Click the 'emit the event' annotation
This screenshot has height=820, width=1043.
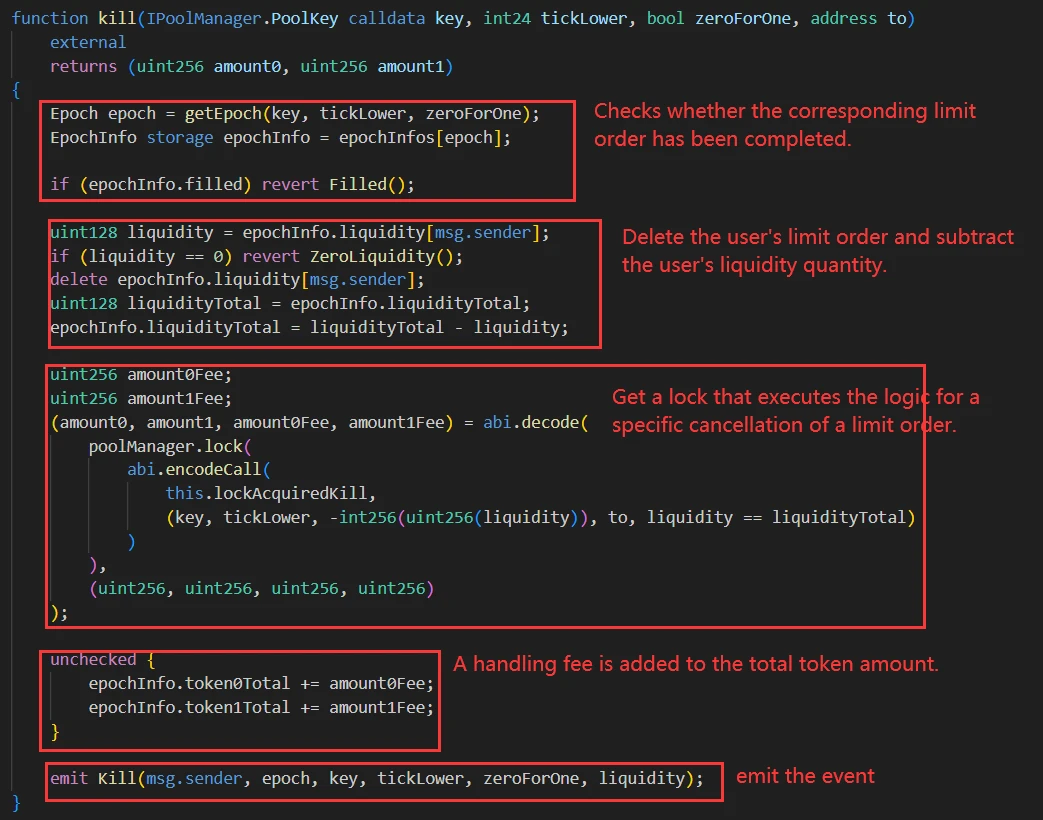coord(805,776)
